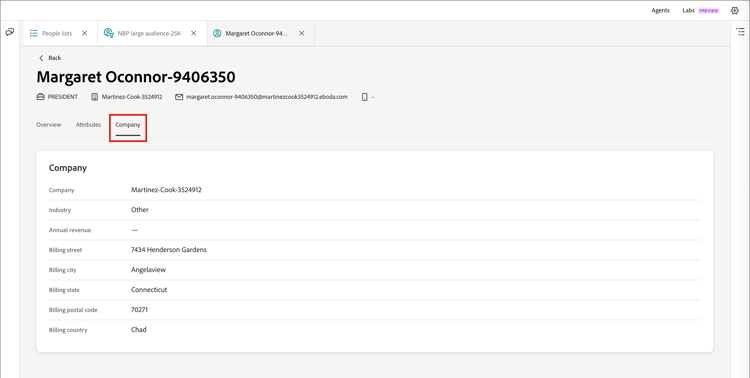Screen dimensions: 750x378
Task: Click the Industry value Other
Action: (140, 210)
